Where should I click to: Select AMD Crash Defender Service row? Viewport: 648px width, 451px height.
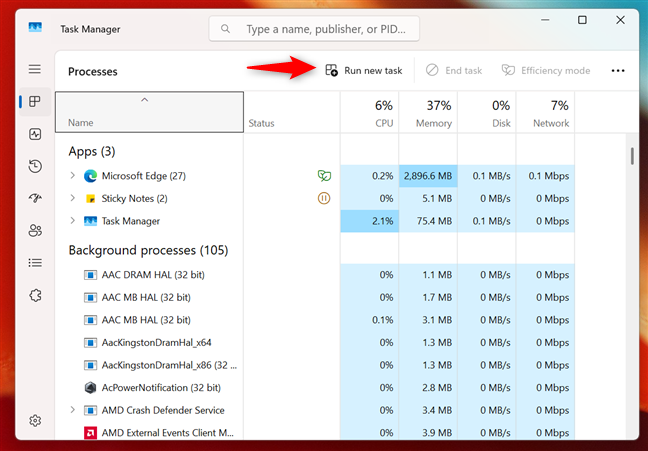(315, 410)
